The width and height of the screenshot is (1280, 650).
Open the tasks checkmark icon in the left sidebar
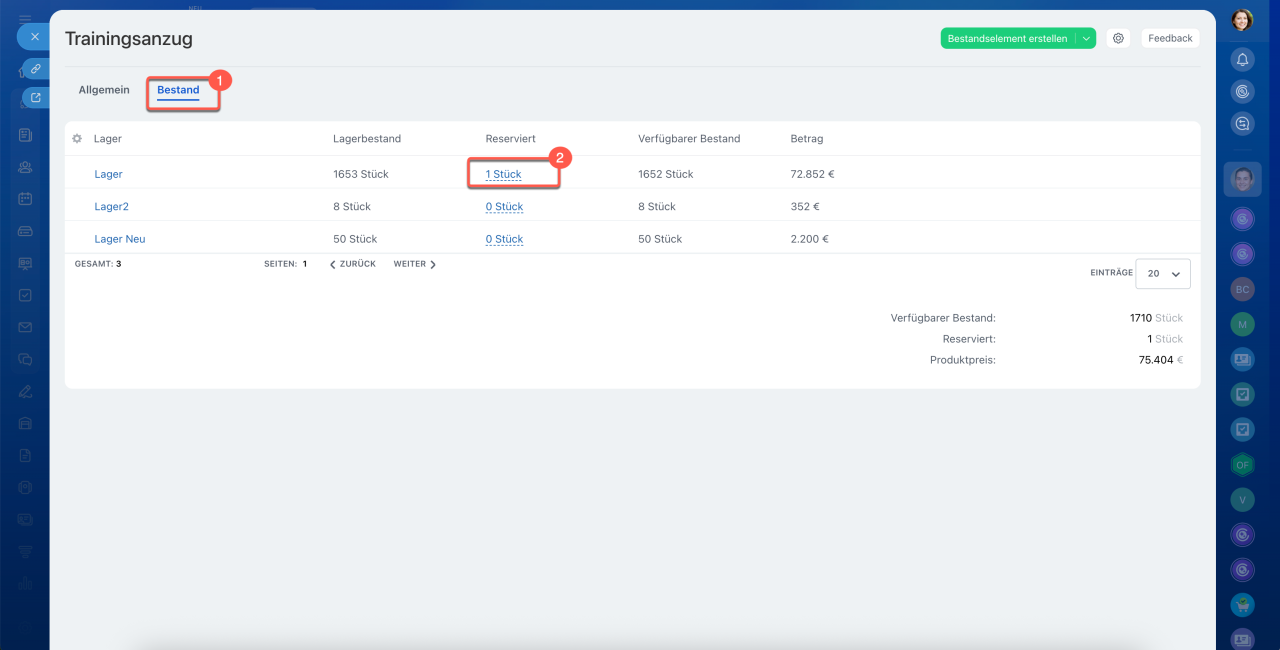click(x=25, y=295)
